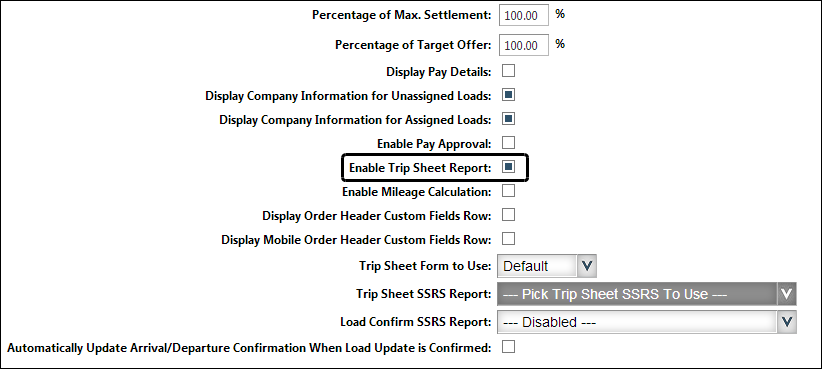Open the Trip Sheet SSRS Report dropdown
822x369 pixels.
point(646,294)
